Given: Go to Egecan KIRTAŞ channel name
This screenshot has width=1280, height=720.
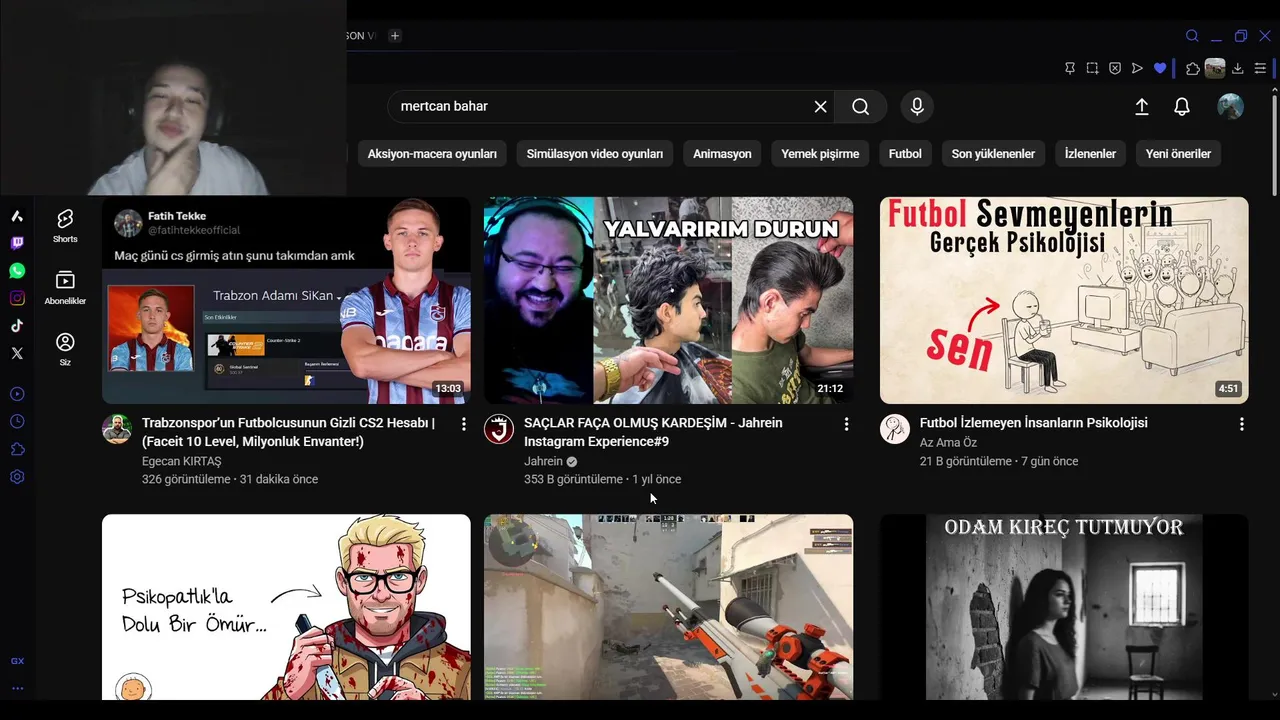Looking at the screenshot, I should tap(182, 461).
